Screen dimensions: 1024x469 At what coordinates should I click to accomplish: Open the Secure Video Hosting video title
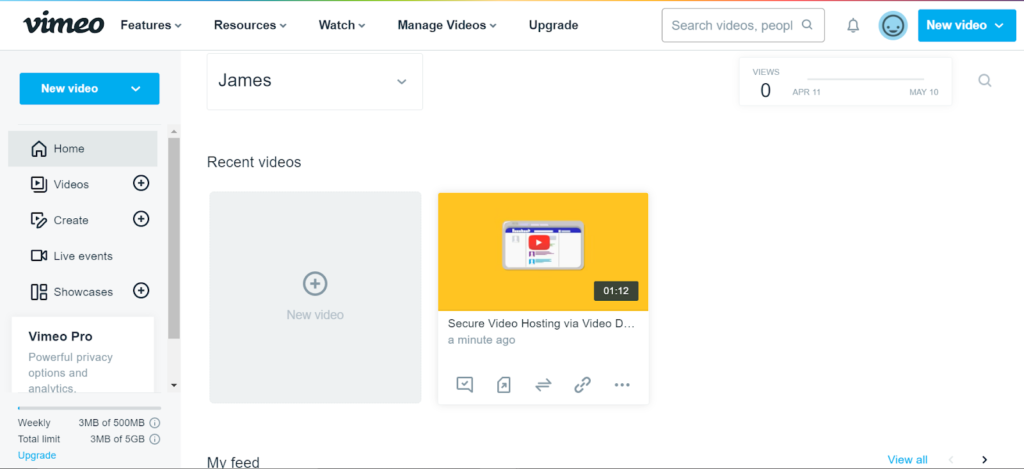click(541, 323)
